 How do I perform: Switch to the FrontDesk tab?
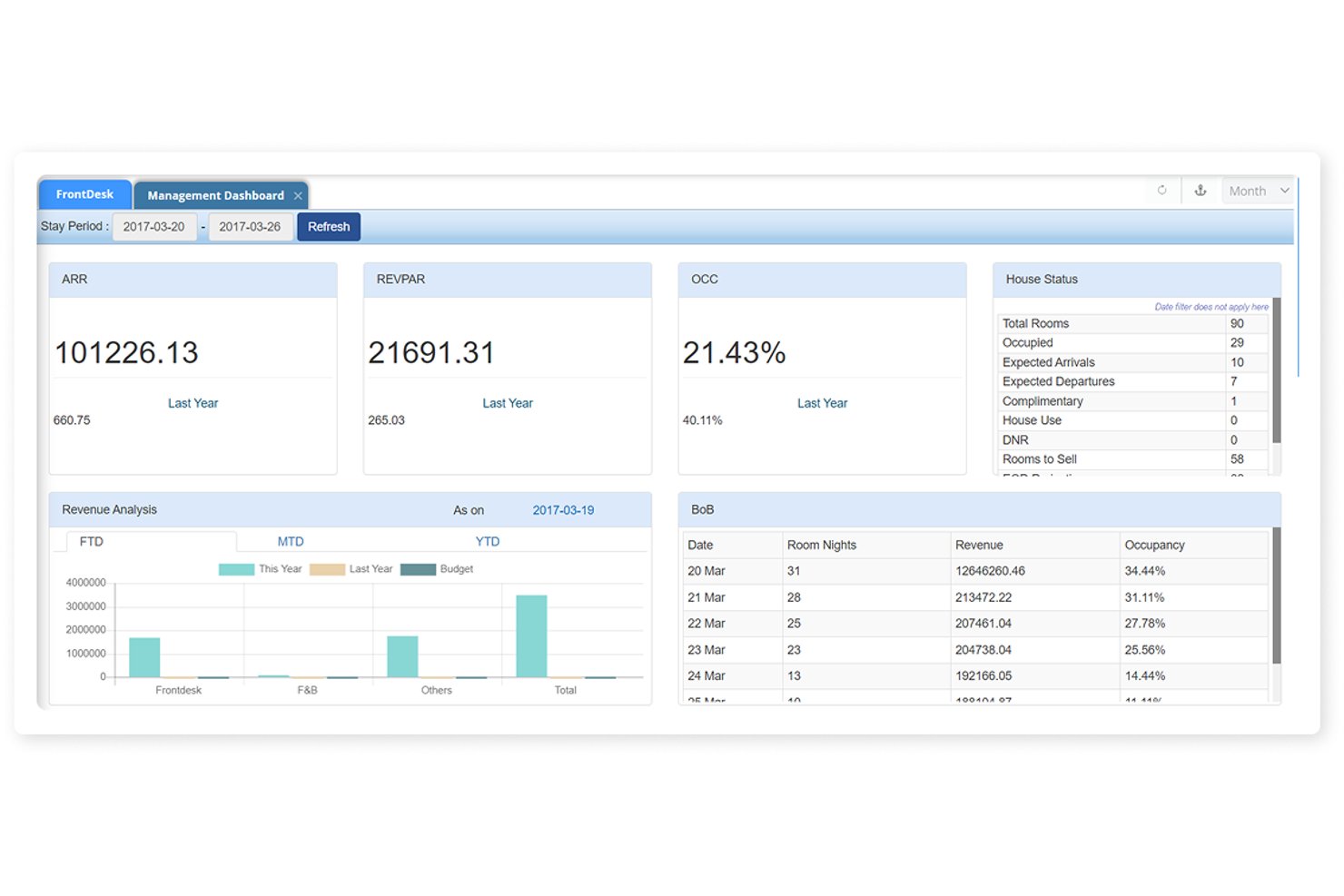coord(84,194)
